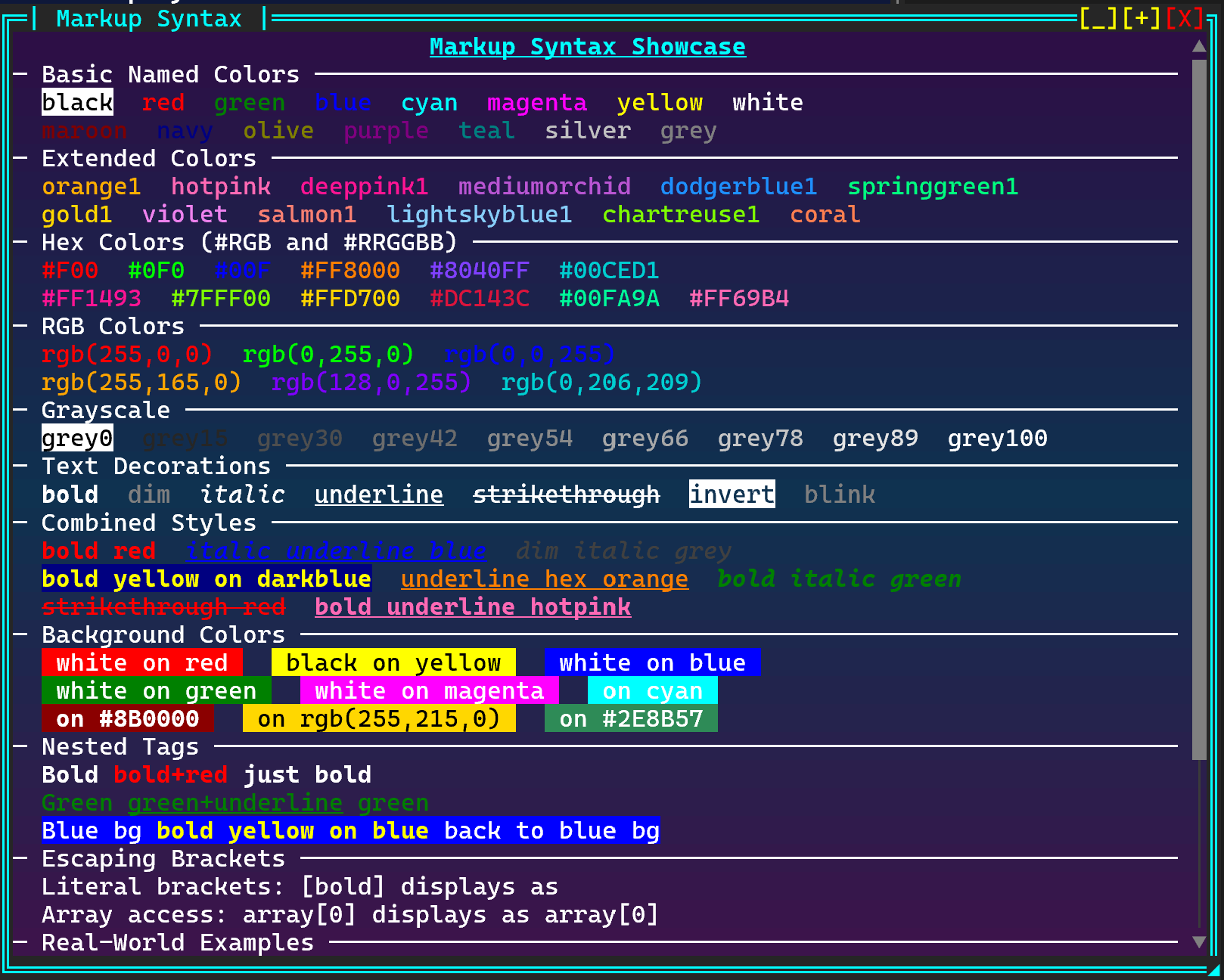1224x980 pixels.
Task: Expand the Real-World Examples section
Action: [21, 942]
